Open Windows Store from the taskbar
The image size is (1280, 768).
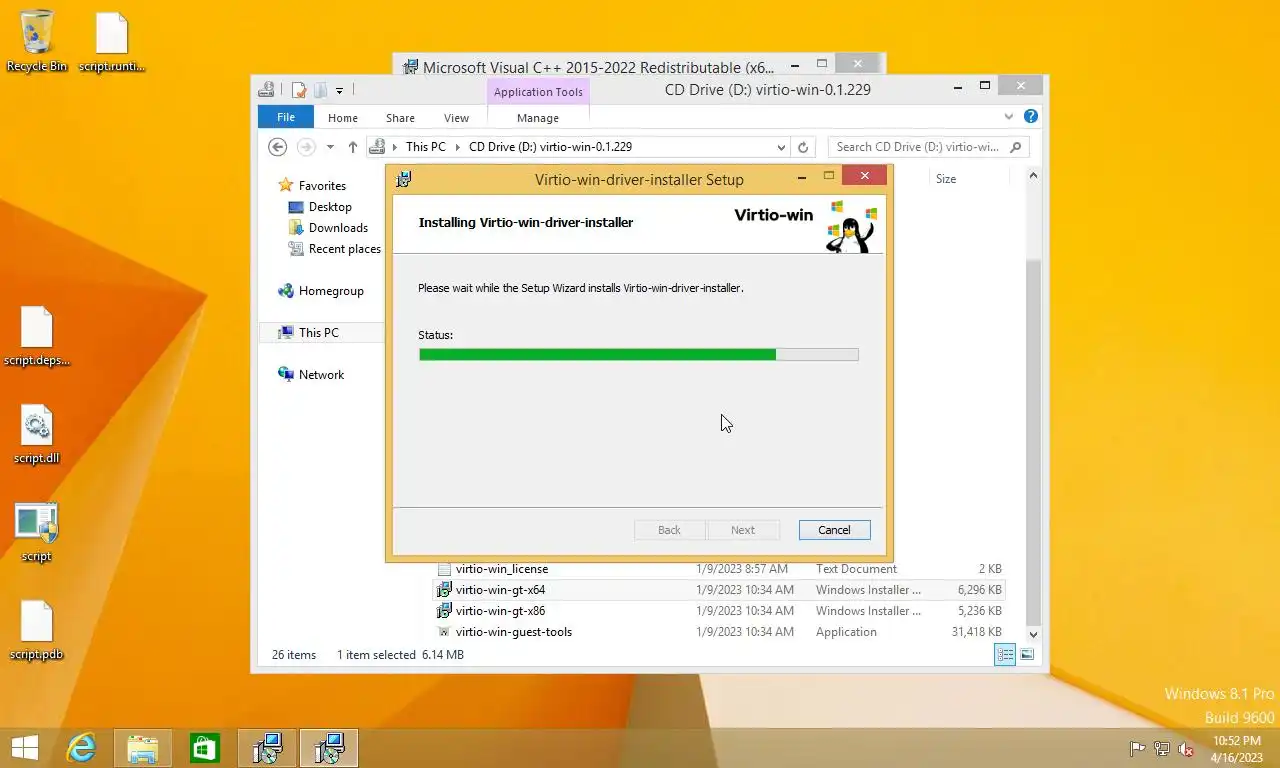(x=205, y=748)
